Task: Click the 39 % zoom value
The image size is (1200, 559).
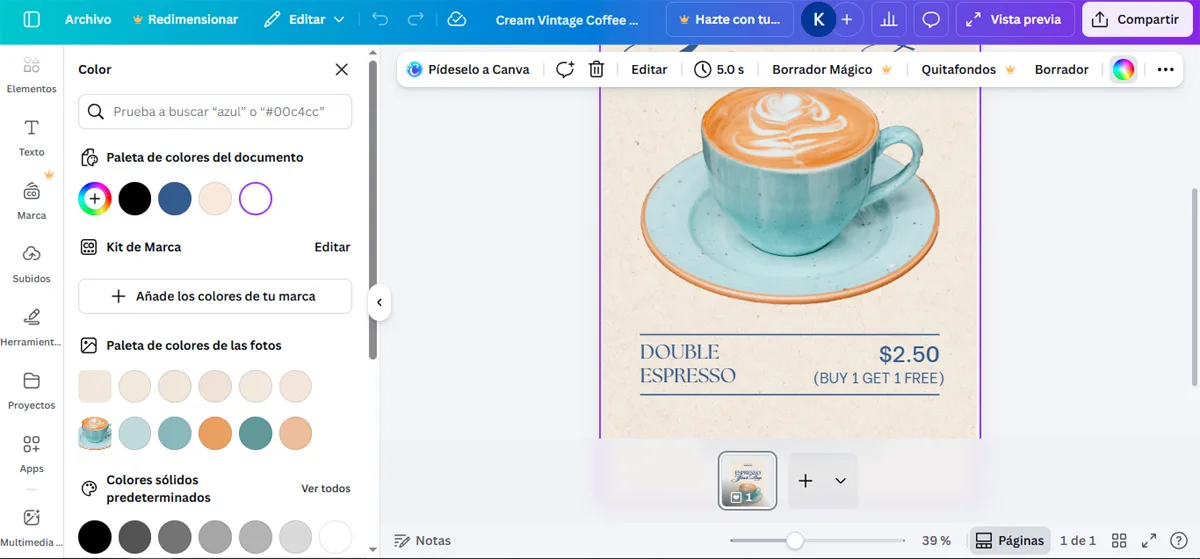Action: coord(936,540)
